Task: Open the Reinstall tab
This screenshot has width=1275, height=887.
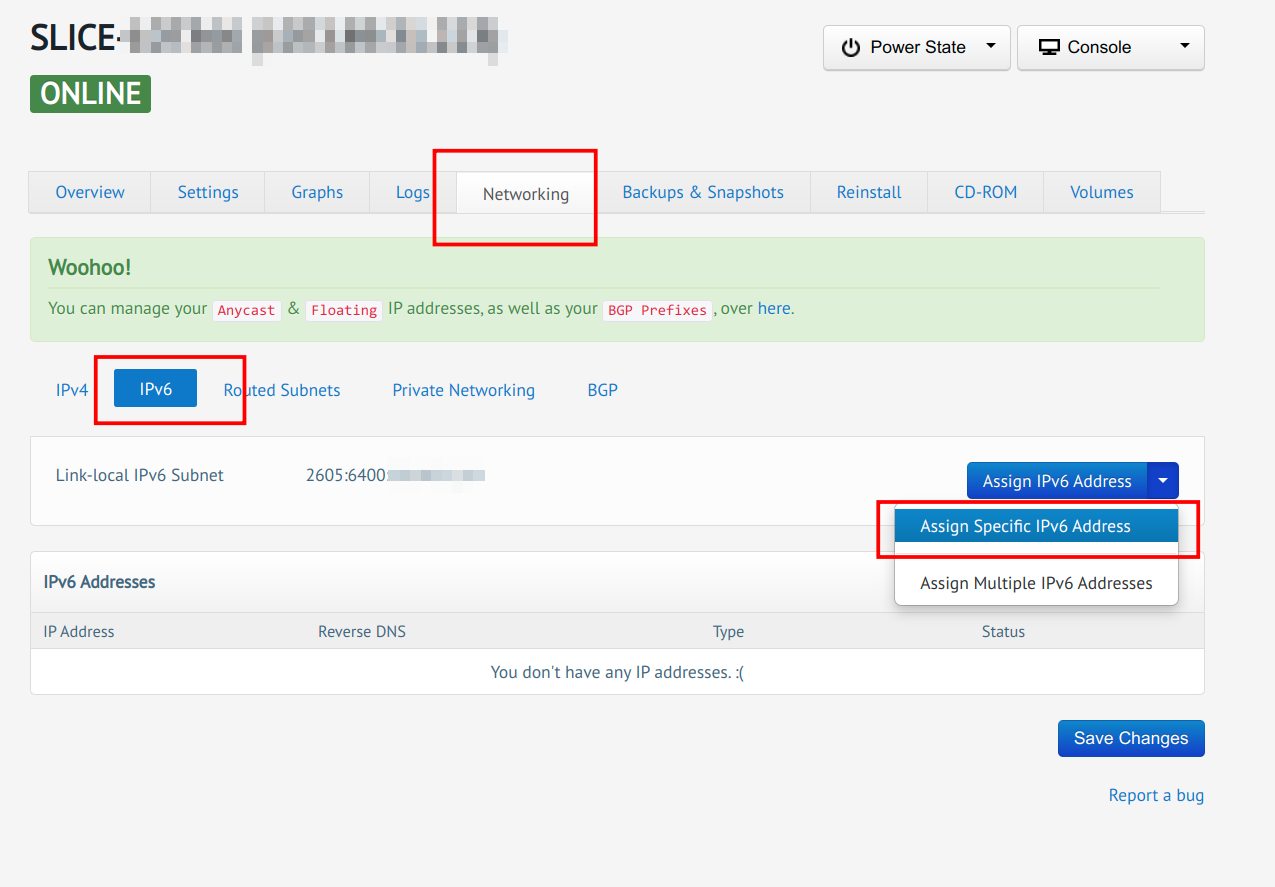Action: [x=869, y=192]
